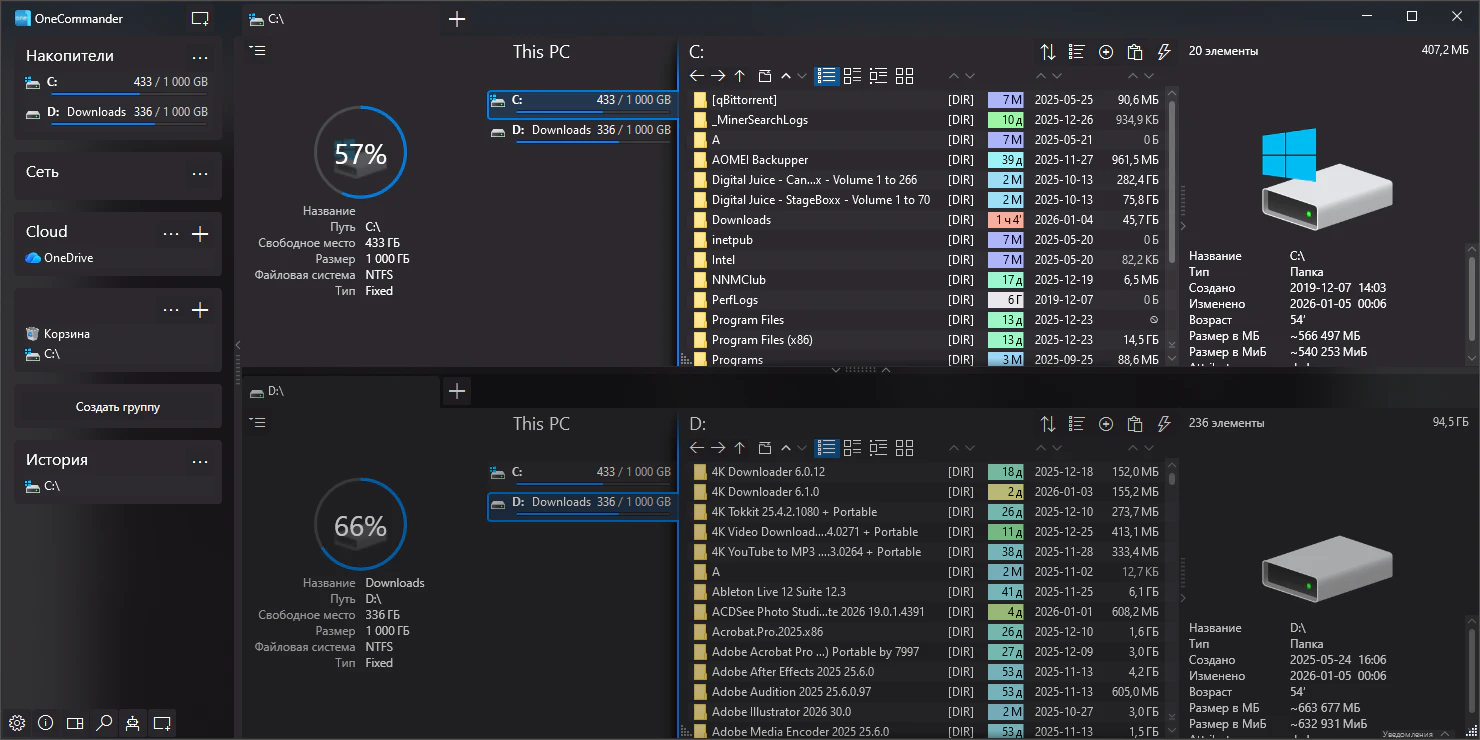Click bright up chevron in C: pane toolbar

786,76
